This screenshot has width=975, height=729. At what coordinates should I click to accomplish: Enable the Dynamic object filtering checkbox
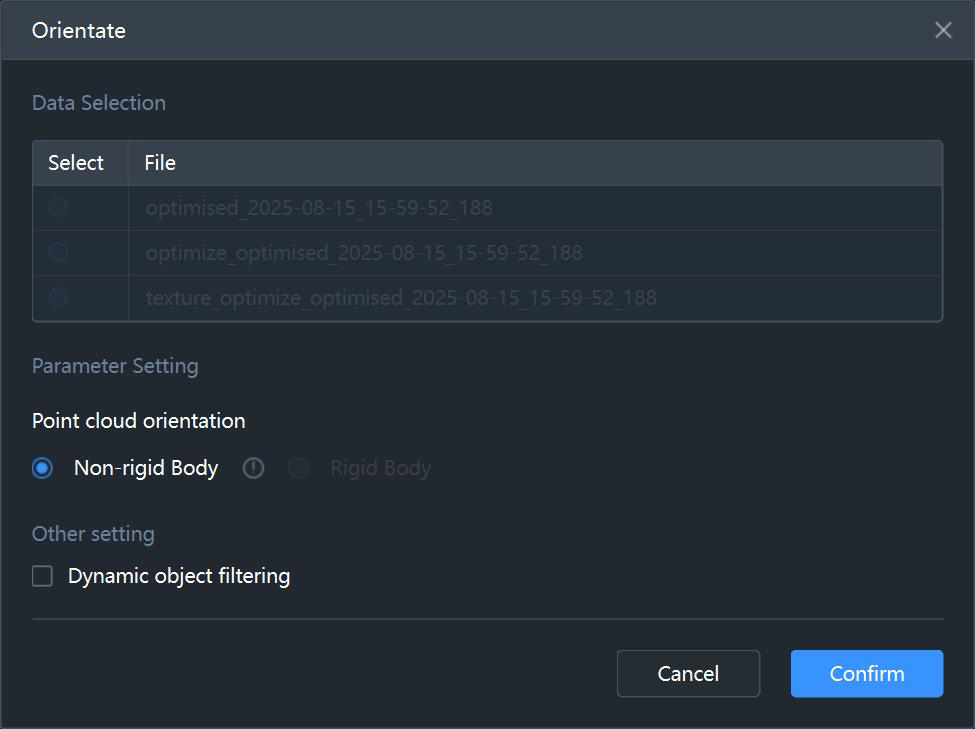[x=42, y=576]
